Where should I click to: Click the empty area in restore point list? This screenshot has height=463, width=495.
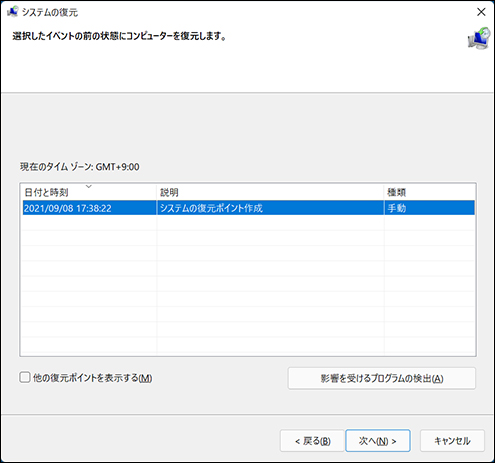point(248,285)
